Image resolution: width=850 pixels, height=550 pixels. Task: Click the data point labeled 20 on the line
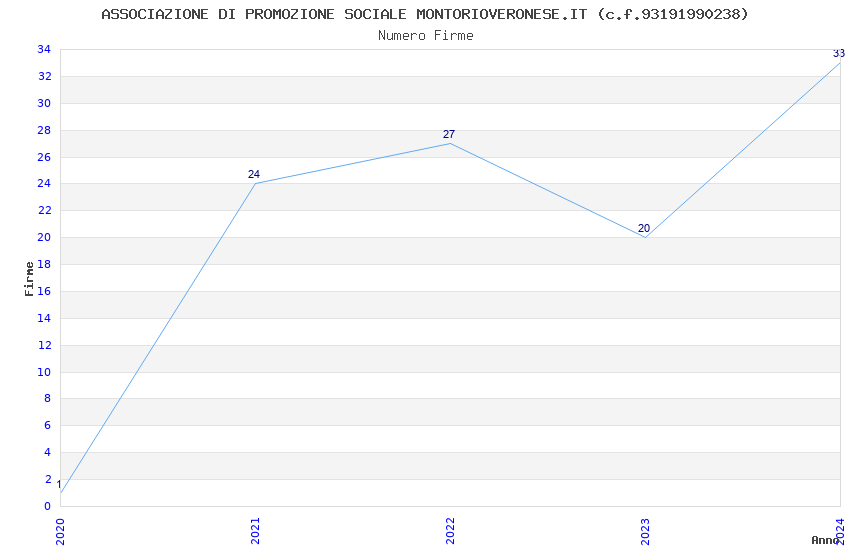pos(645,237)
